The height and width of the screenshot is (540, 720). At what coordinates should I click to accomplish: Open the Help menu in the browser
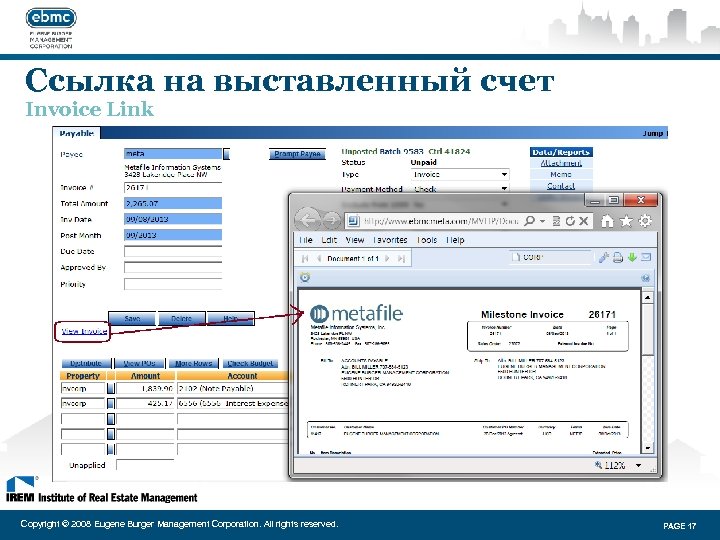[455, 240]
